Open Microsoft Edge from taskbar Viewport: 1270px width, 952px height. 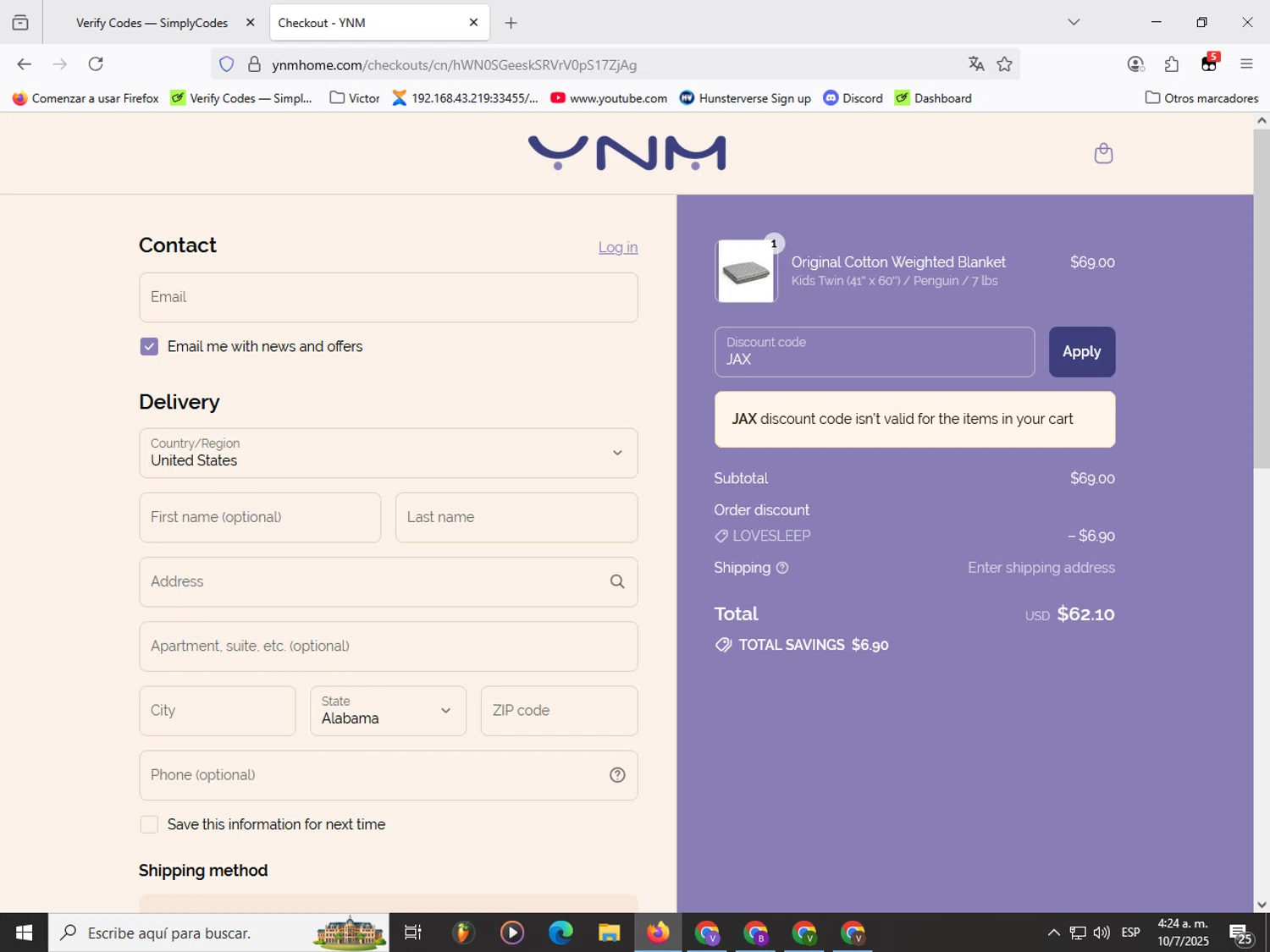tap(560, 933)
